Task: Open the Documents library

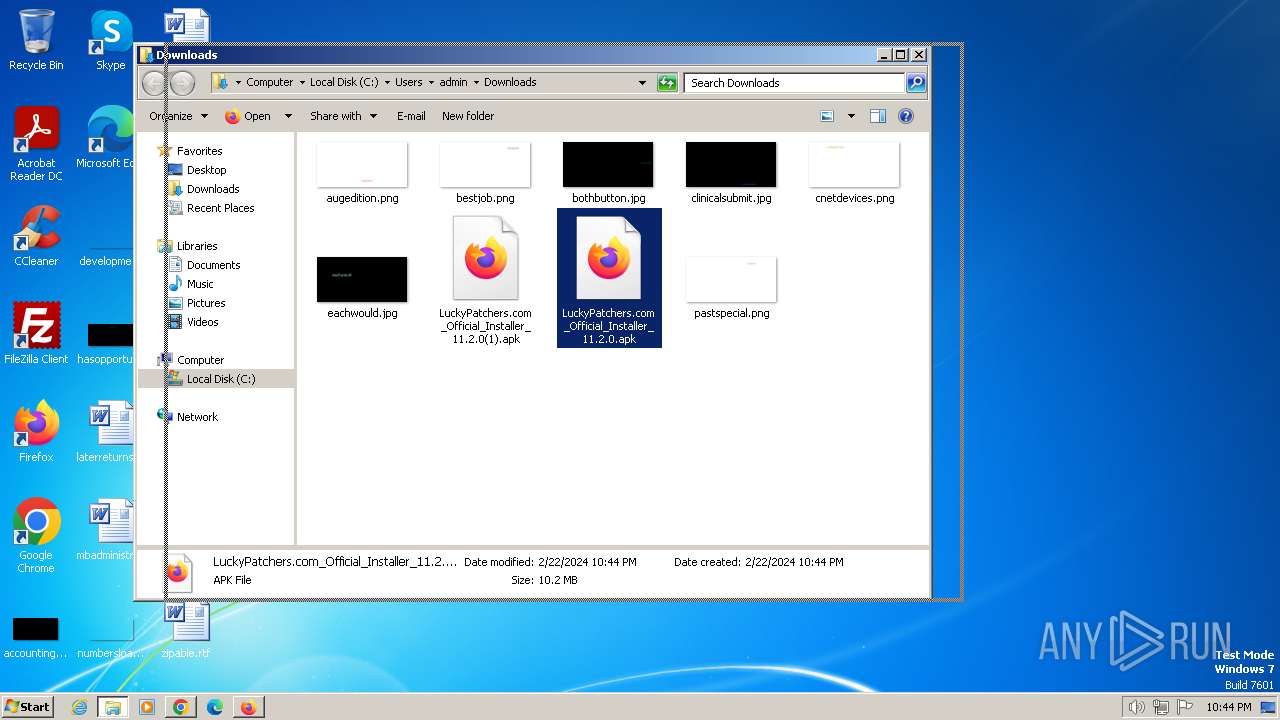Action: click(x=213, y=265)
